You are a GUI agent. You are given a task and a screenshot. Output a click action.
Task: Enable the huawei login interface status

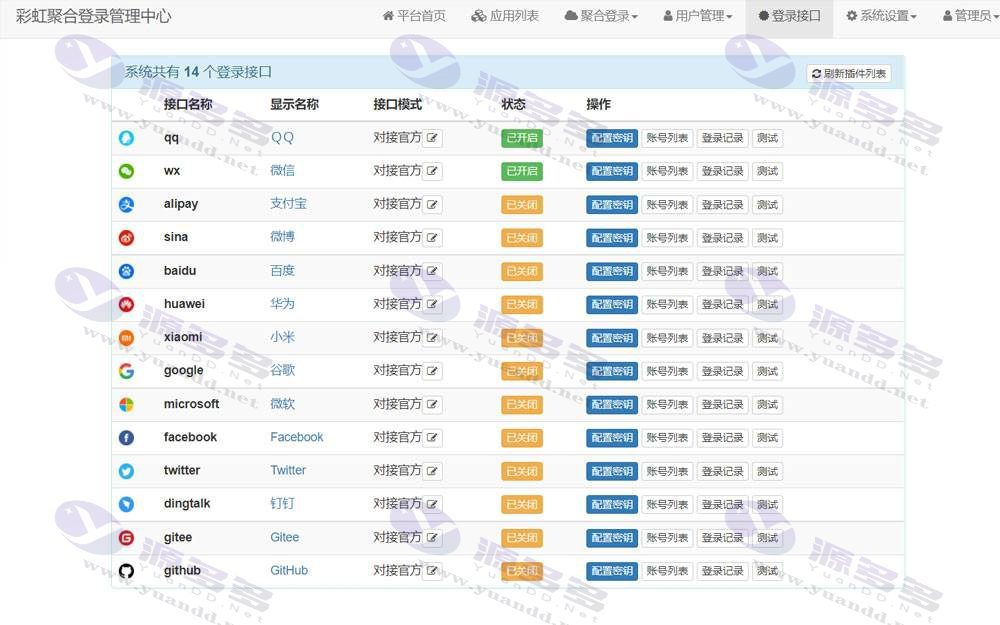[x=522, y=304]
